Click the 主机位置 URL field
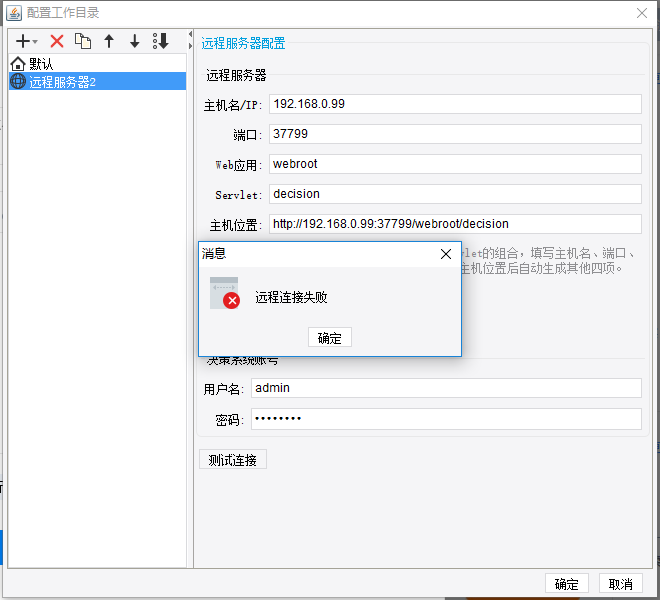The width and height of the screenshot is (660, 600). tap(455, 224)
